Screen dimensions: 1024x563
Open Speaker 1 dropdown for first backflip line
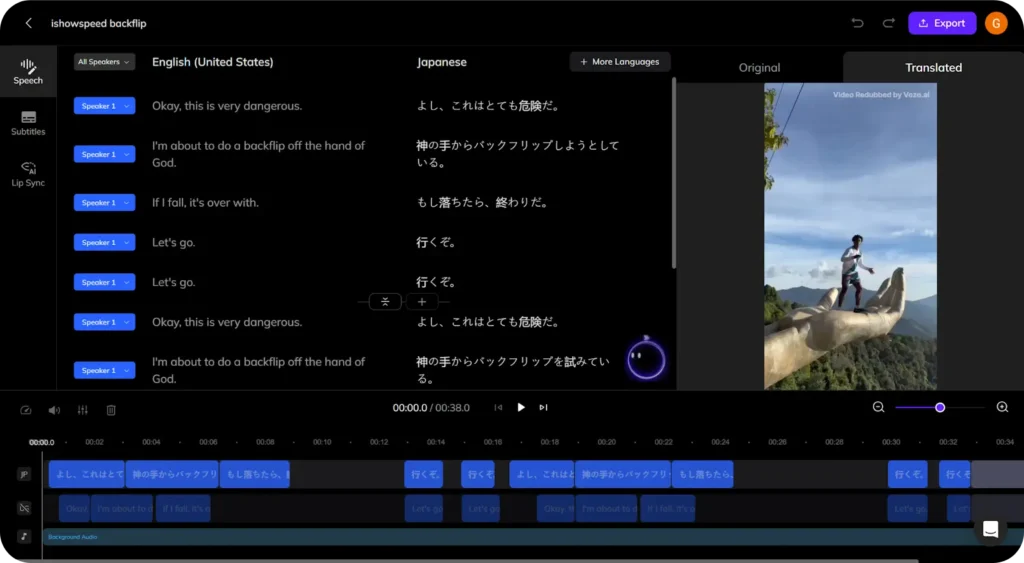pyautogui.click(x=104, y=154)
